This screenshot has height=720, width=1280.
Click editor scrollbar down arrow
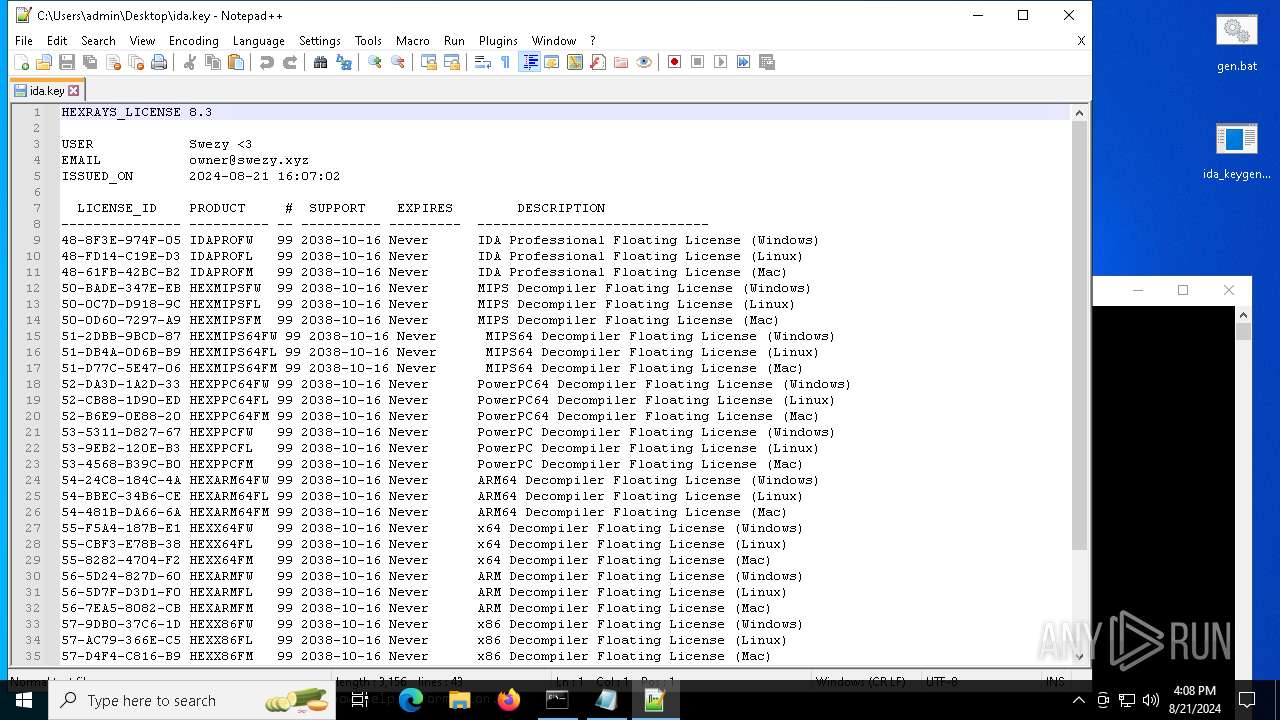(1079, 656)
